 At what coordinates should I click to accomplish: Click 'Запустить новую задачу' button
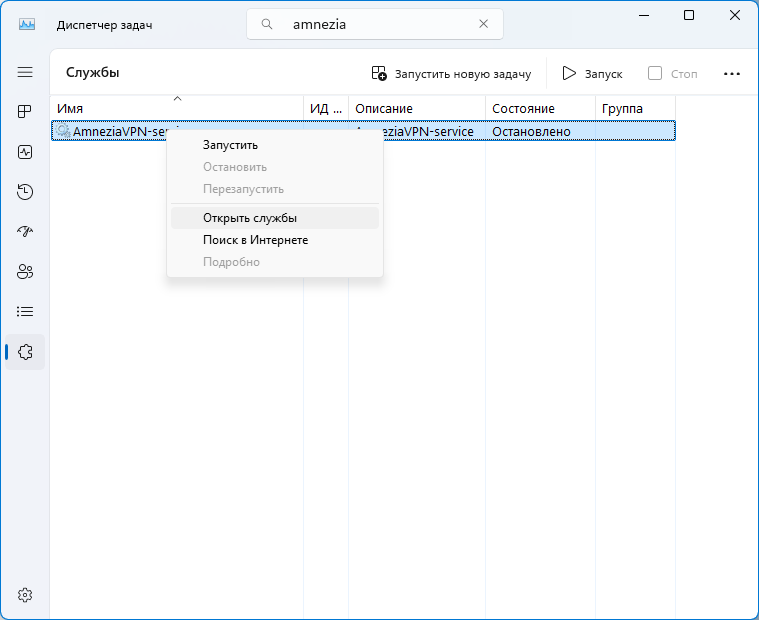pyautogui.click(x=451, y=73)
